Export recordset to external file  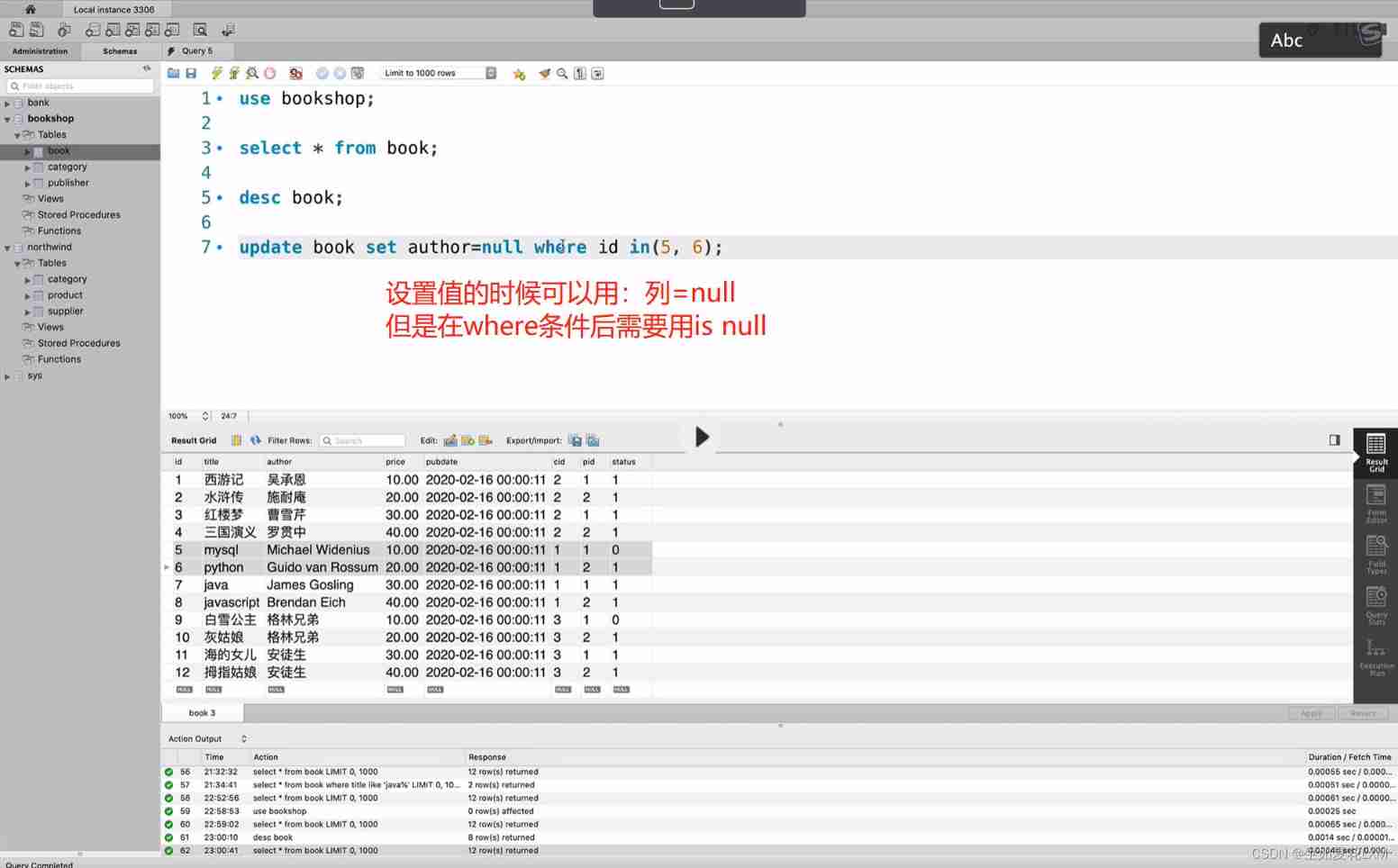click(x=575, y=440)
